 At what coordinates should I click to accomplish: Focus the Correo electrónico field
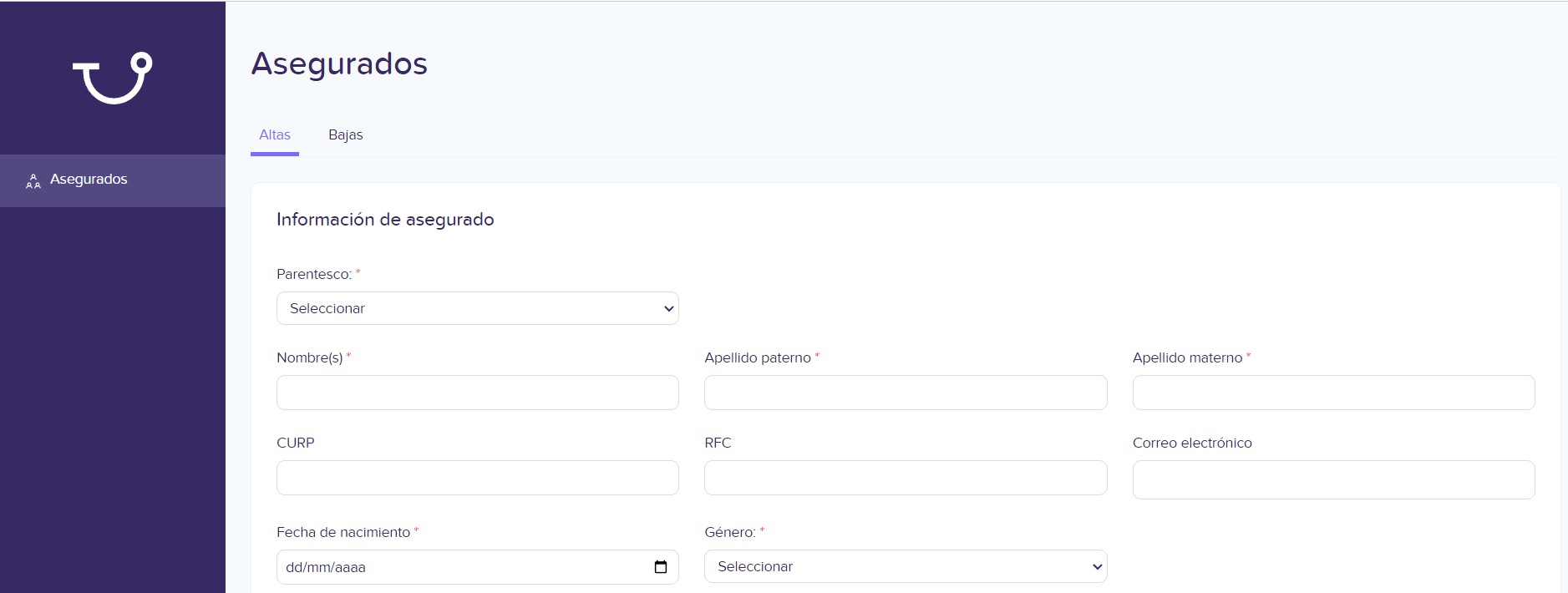pos(1333,479)
